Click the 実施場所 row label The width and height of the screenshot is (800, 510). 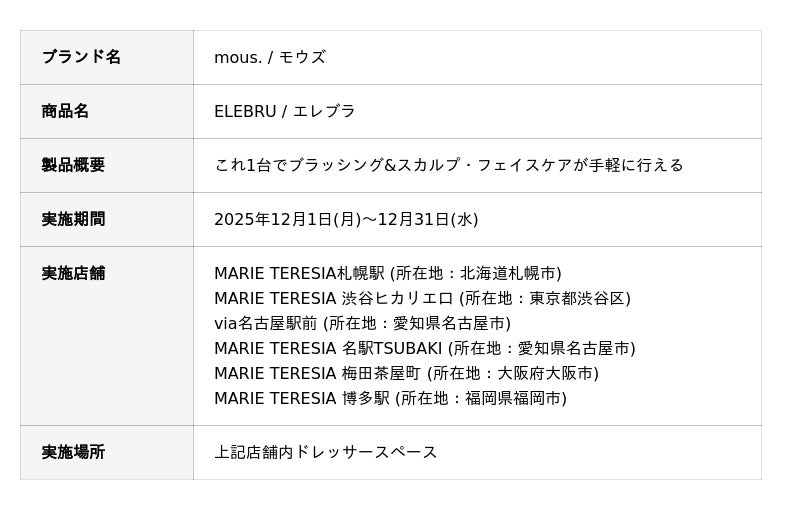pyautogui.click(x=73, y=452)
